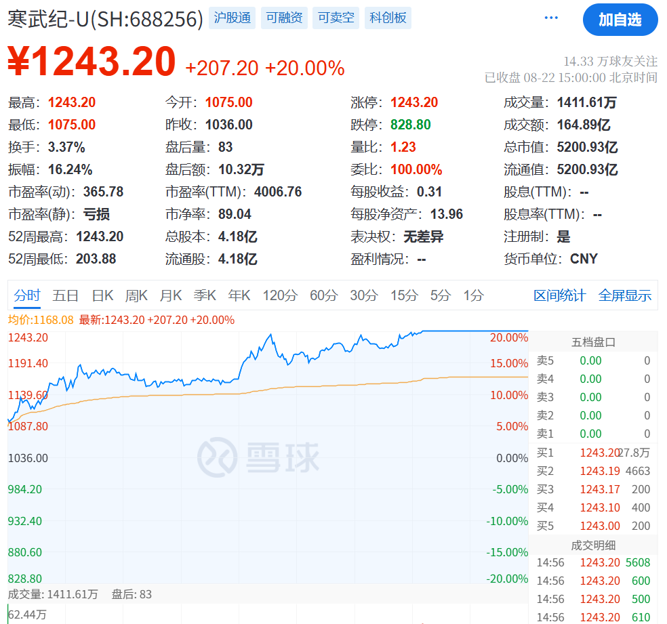Select the 卖5 order book row
The width and height of the screenshot is (667, 624).
pyautogui.click(x=593, y=361)
